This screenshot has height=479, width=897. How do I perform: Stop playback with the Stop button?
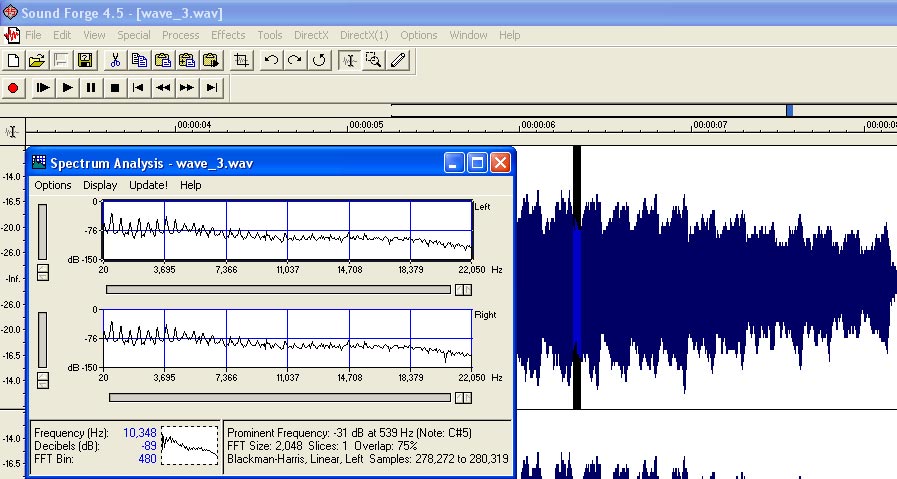(115, 88)
